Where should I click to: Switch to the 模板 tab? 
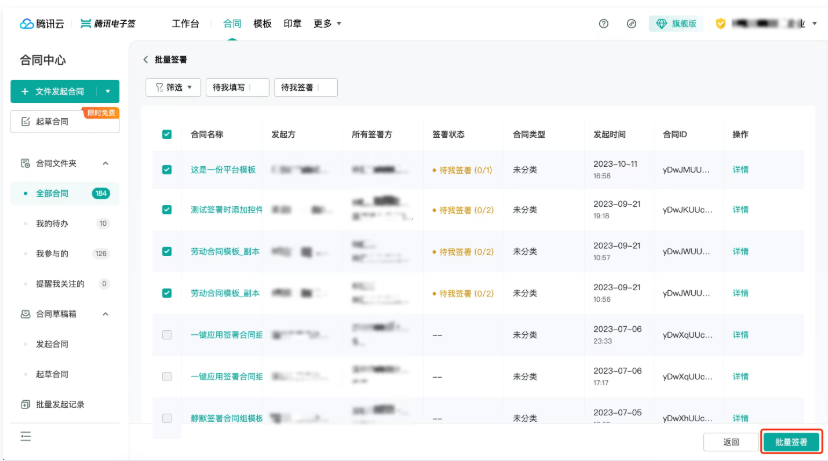pos(262,24)
